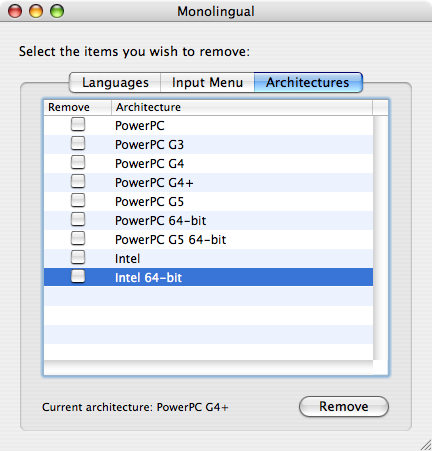Zoom the window with green button
Viewport: 432px width, 451px height.
coord(57,11)
